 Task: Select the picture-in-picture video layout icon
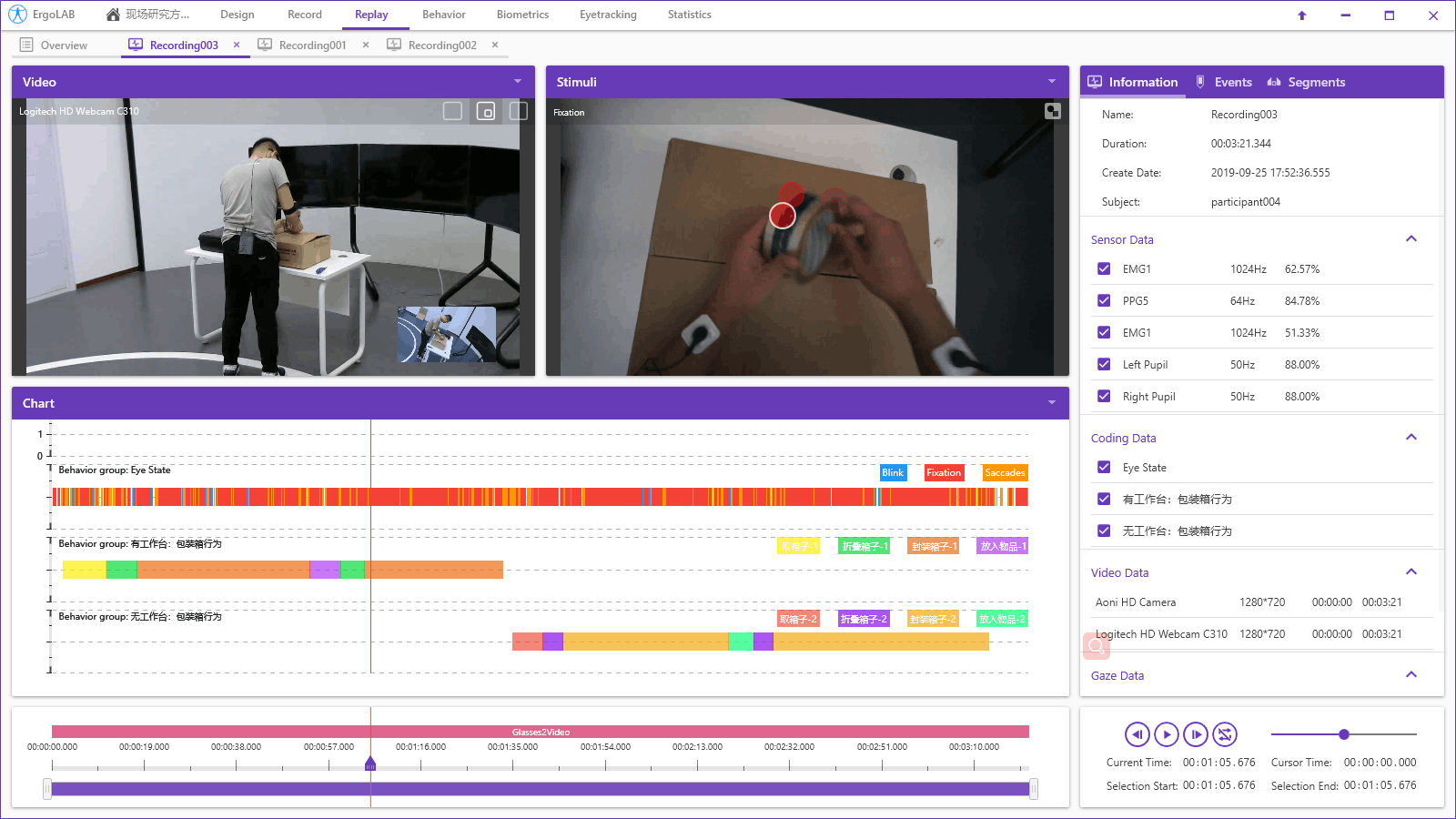coord(486,111)
